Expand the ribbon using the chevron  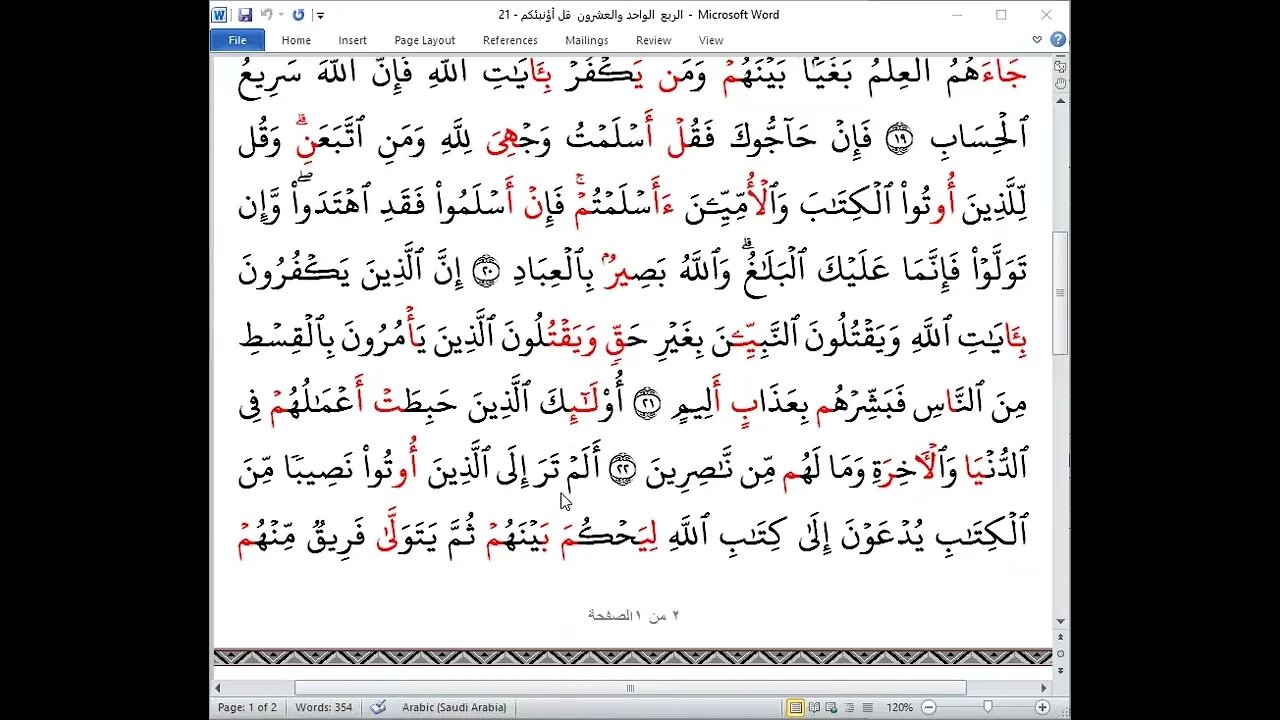[1037, 40]
